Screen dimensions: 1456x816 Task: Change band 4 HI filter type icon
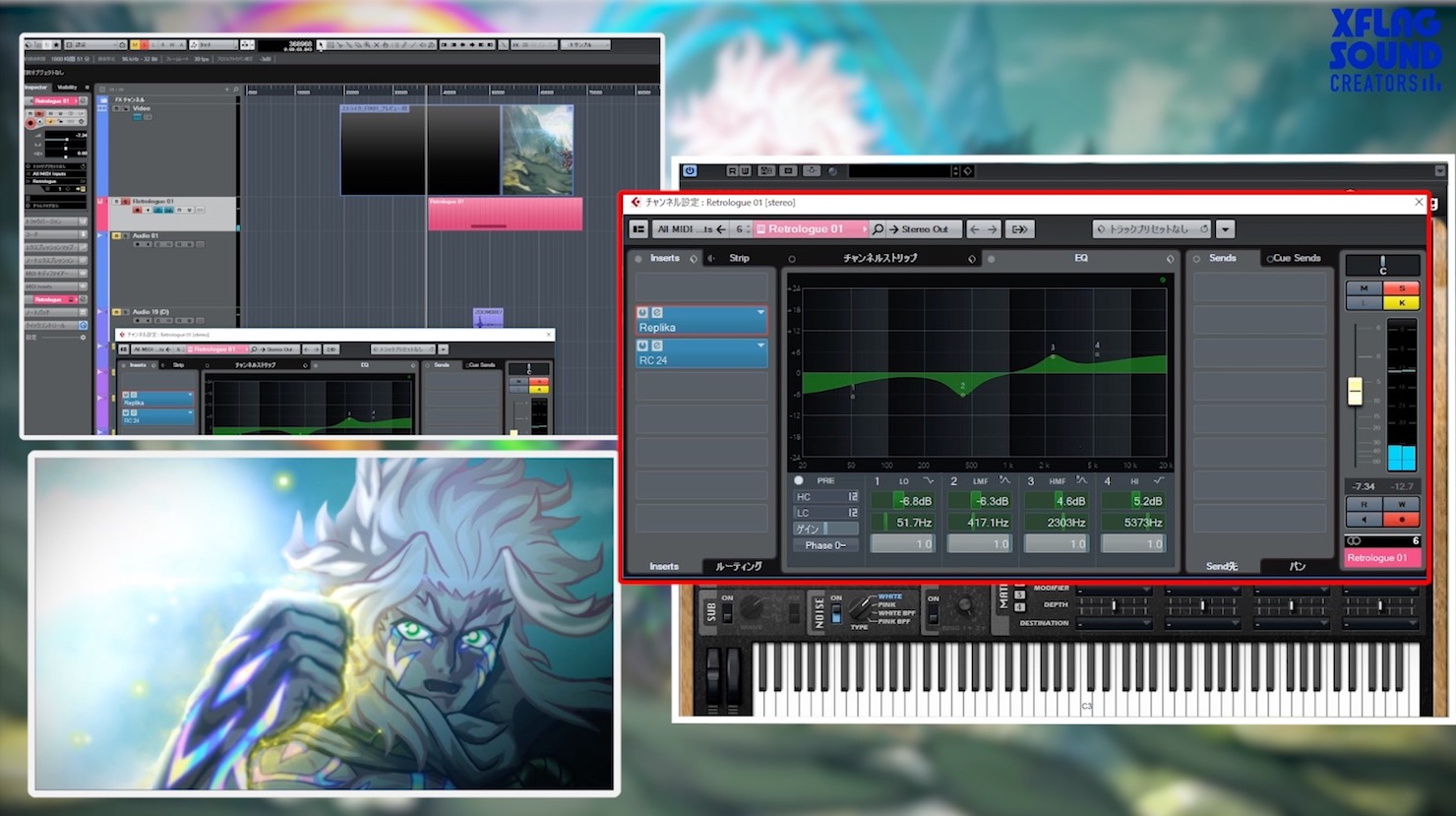point(1158,480)
